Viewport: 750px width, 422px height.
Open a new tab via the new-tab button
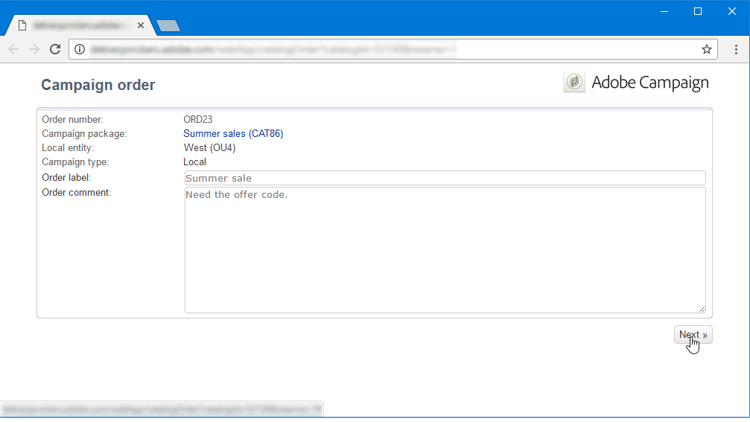tap(168, 25)
